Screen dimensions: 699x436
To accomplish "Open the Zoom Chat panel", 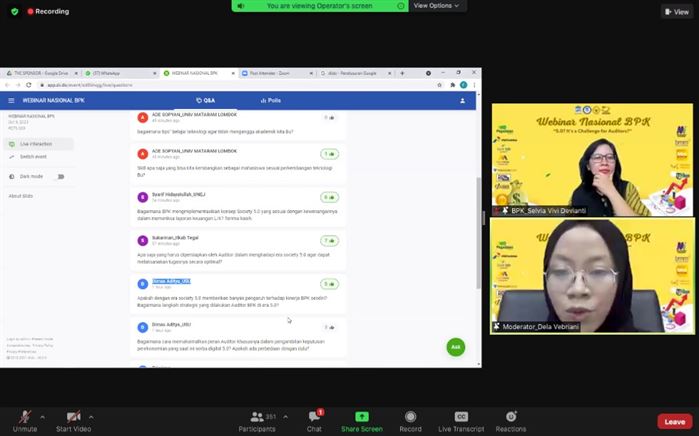I will pyautogui.click(x=314, y=420).
